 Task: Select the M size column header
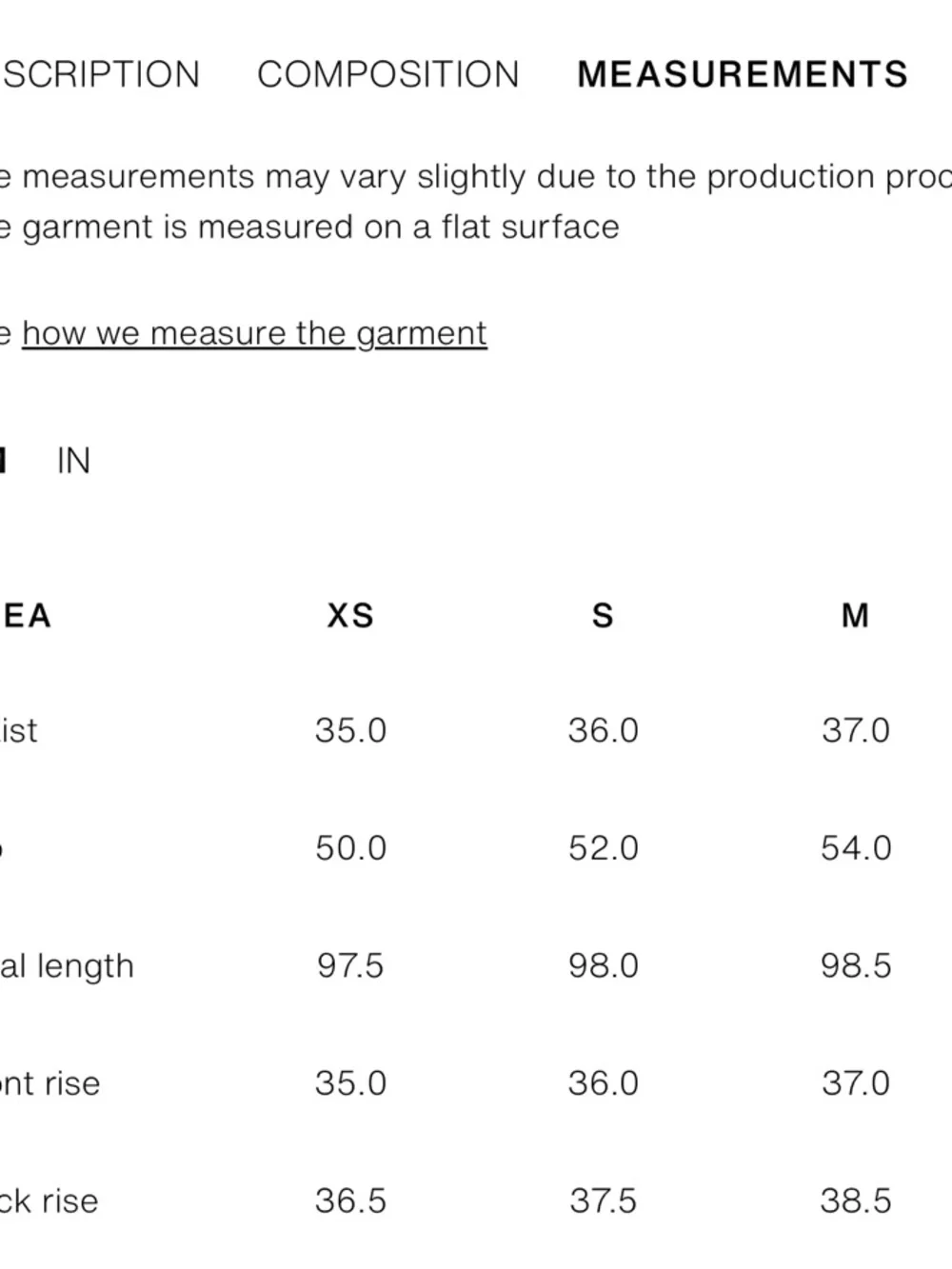(855, 616)
